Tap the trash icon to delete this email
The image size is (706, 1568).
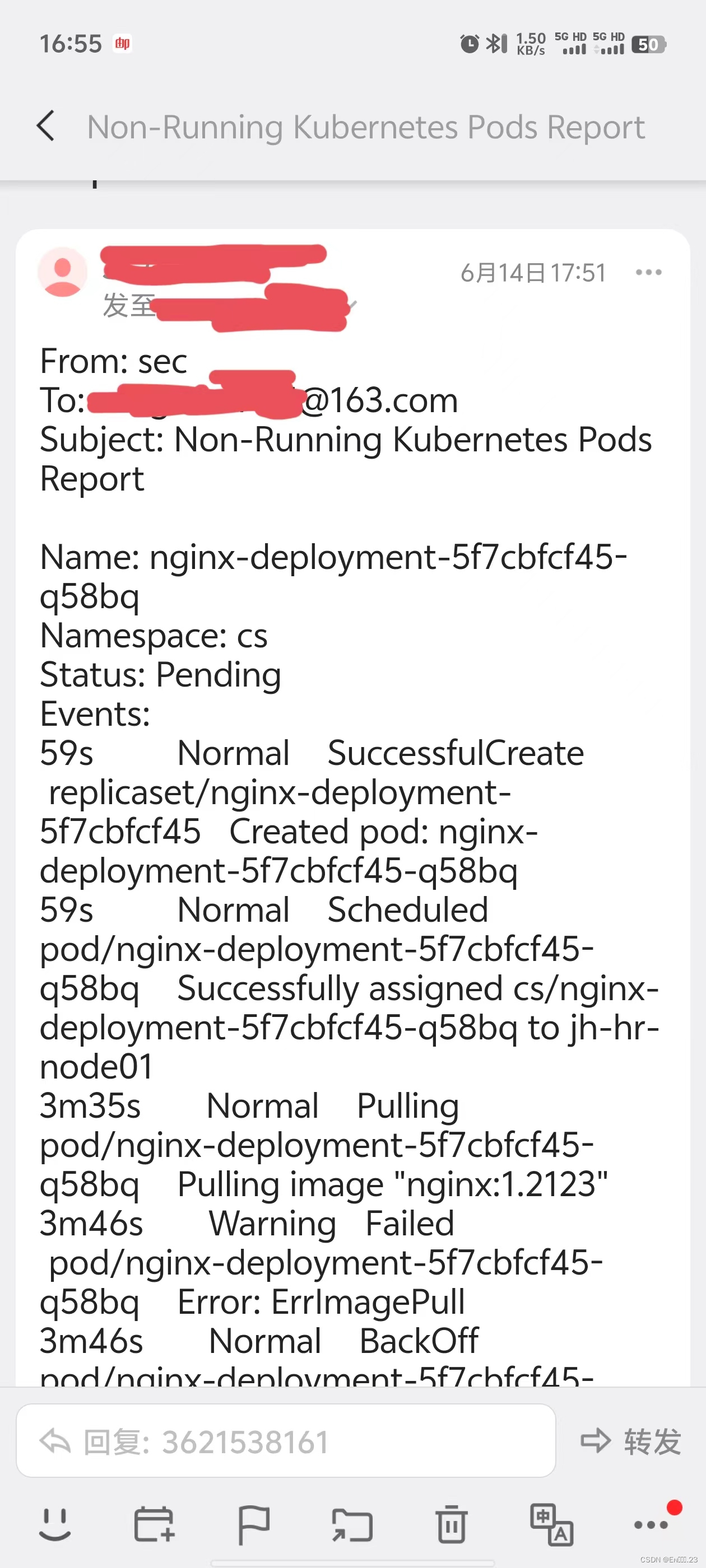point(450,1524)
